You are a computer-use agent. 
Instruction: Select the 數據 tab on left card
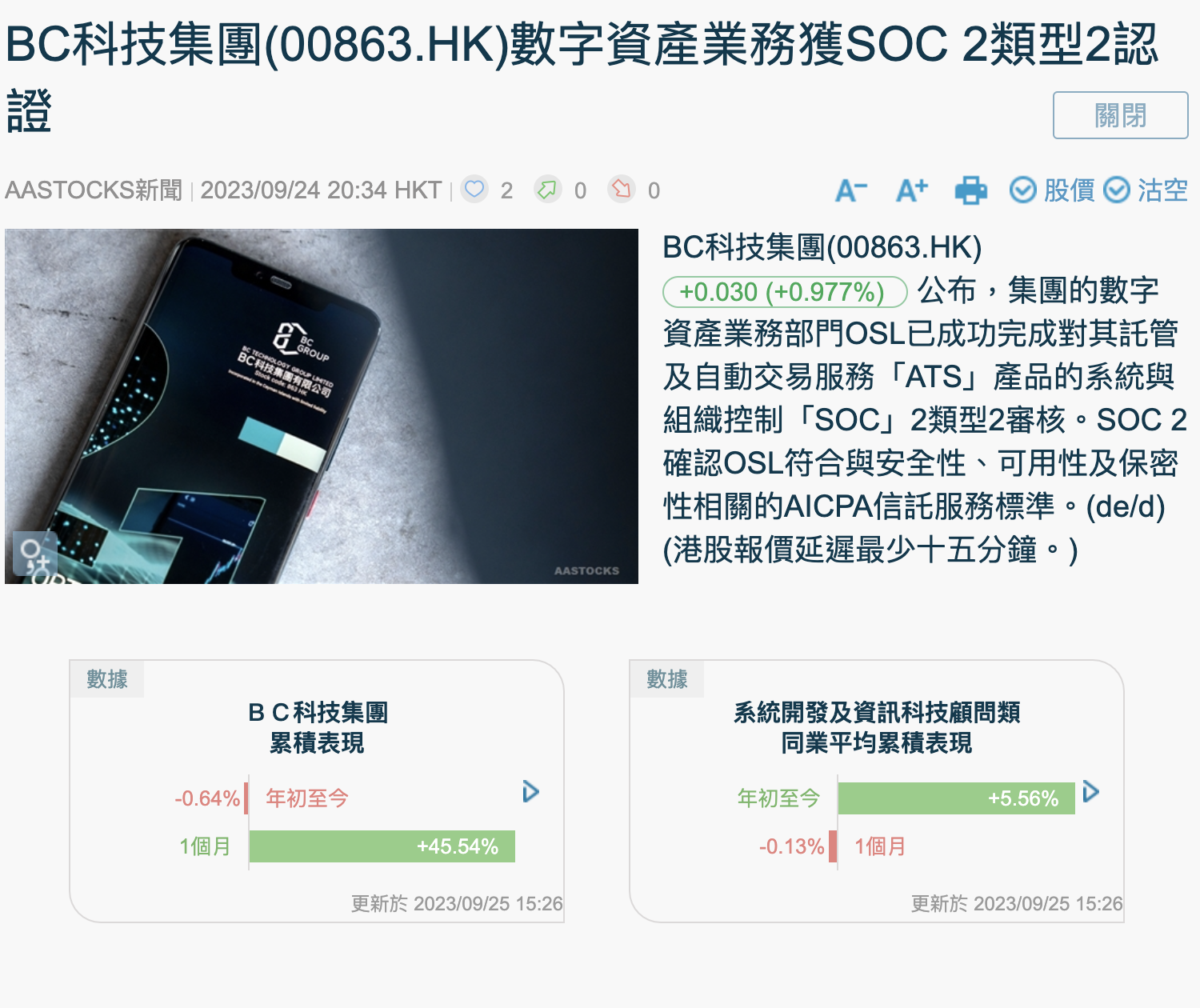coord(107,679)
